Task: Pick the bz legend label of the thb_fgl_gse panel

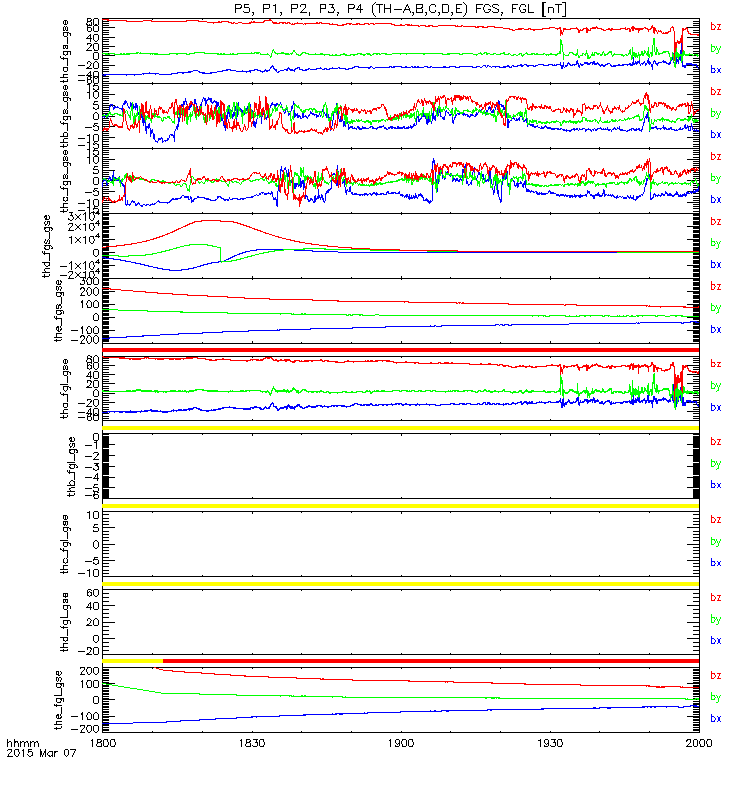Action: point(716,441)
